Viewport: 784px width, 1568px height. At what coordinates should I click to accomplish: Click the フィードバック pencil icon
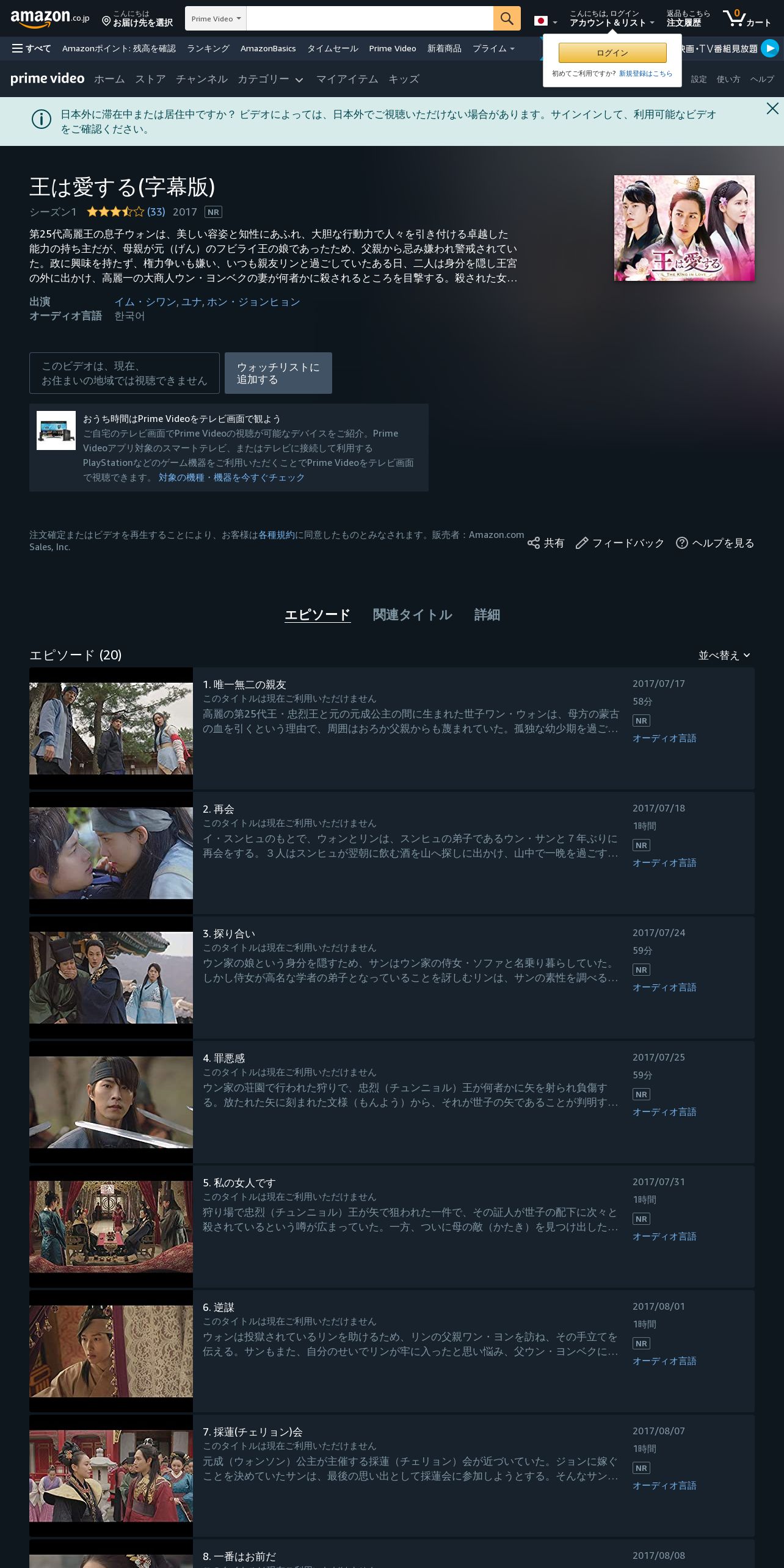coord(582,543)
